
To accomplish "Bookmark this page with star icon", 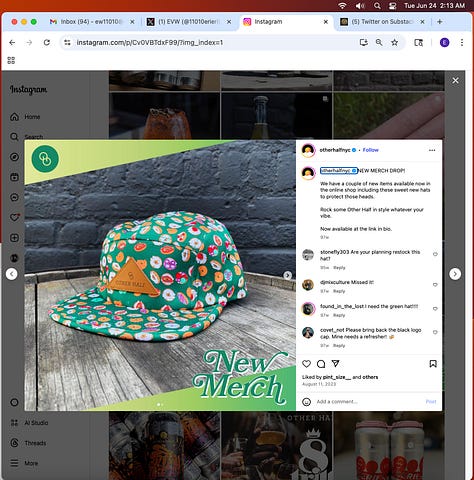I will (394, 43).
